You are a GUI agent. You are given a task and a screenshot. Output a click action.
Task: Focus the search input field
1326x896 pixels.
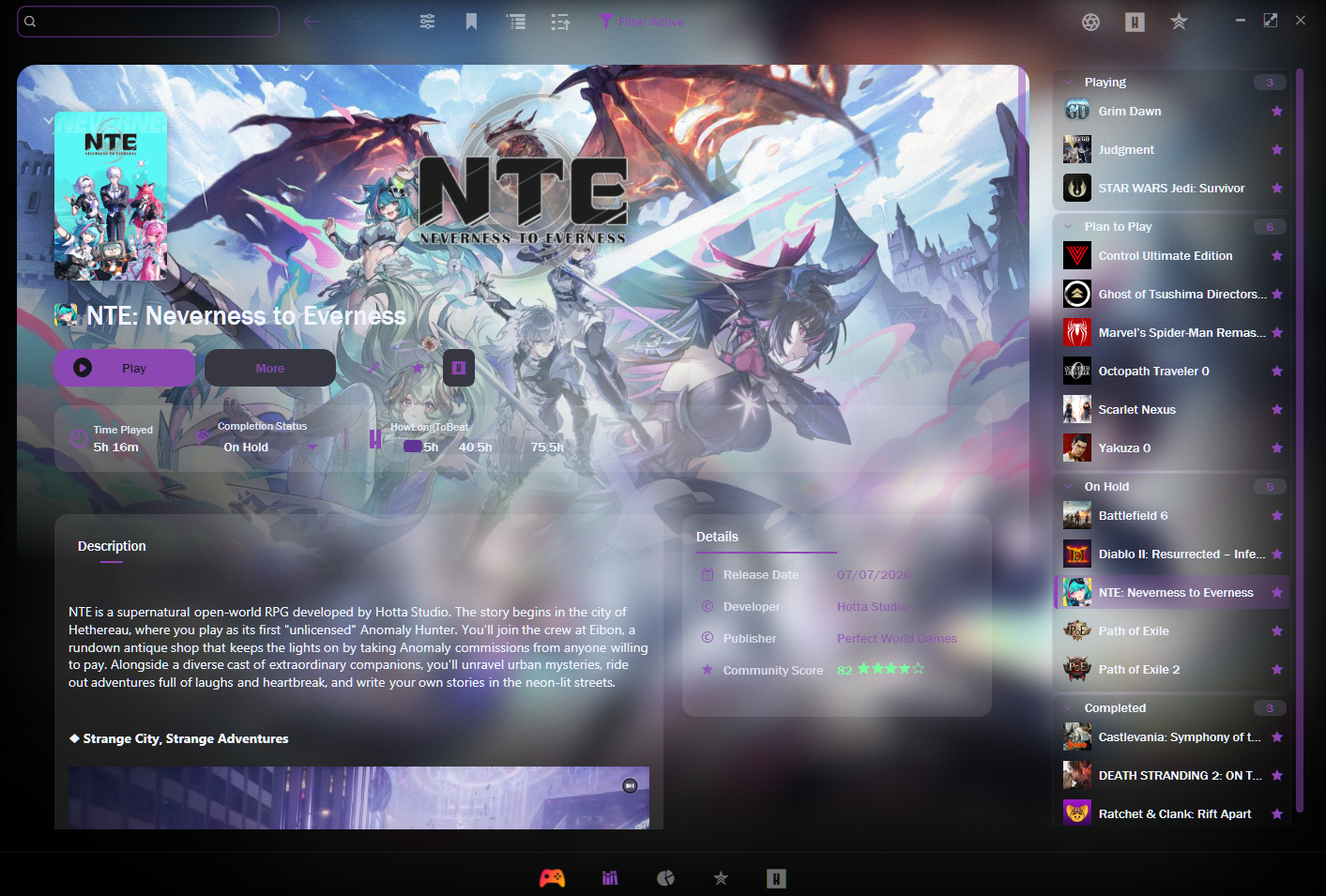pyautogui.click(x=148, y=22)
